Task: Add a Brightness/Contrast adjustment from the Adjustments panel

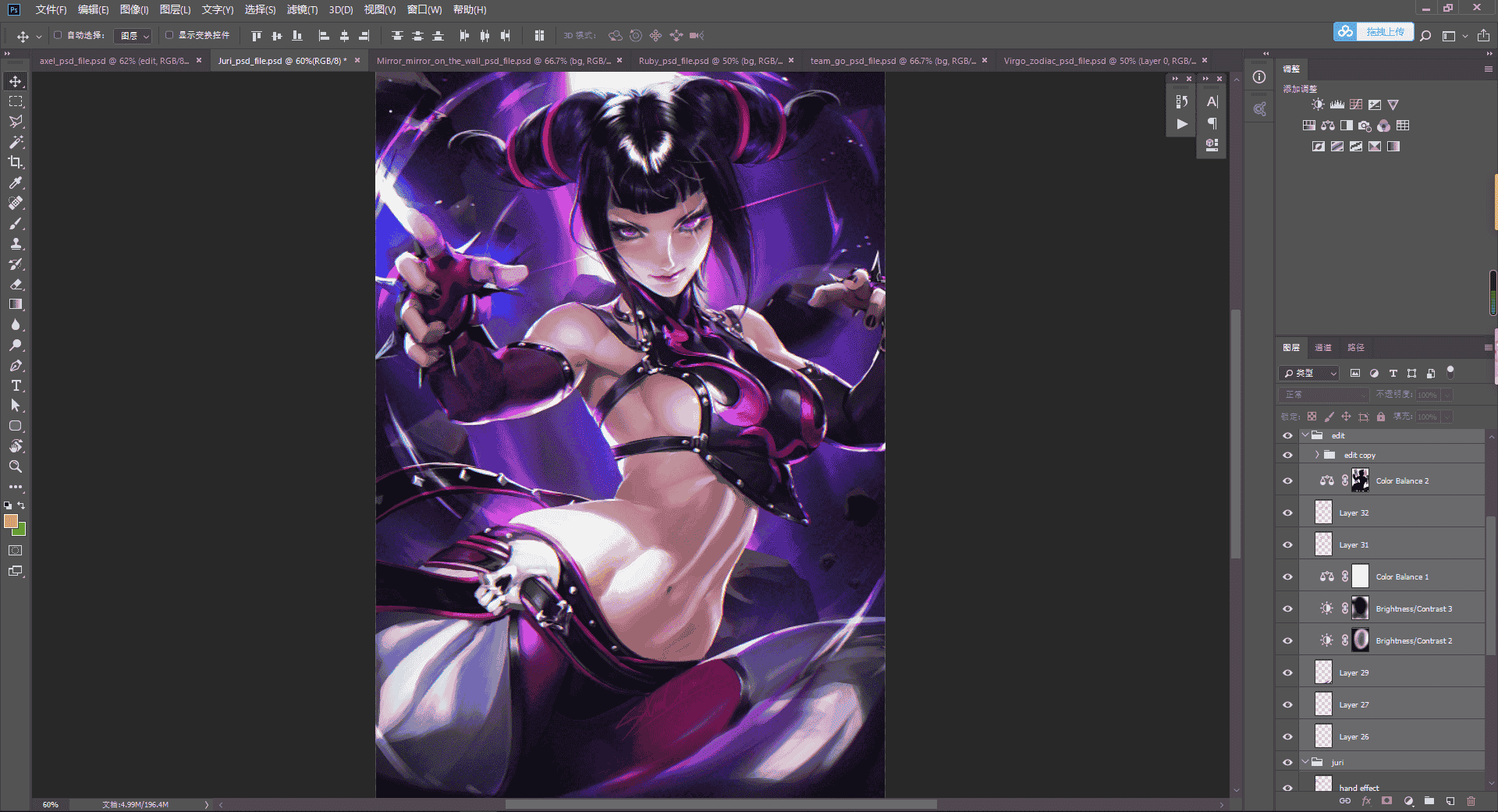Action: [1318, 105]
